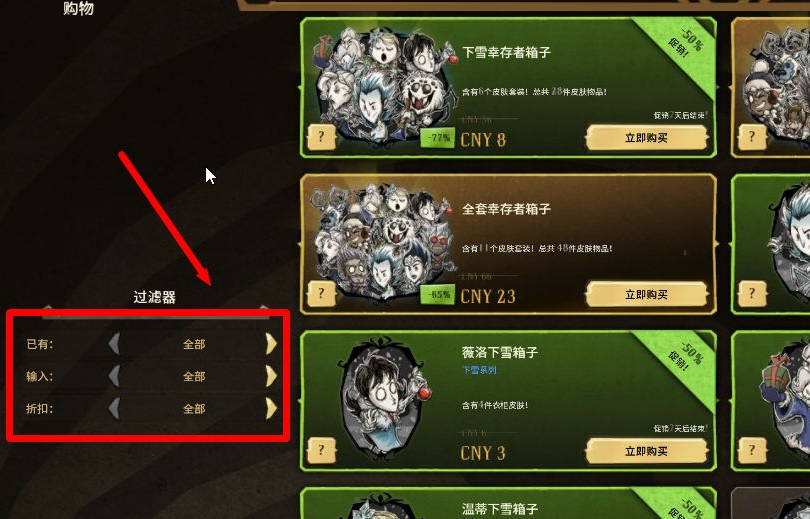Step the 折扣 filter back with the left arrow
This screenshot has height=519, width=810.
click(x=114, y=408)
